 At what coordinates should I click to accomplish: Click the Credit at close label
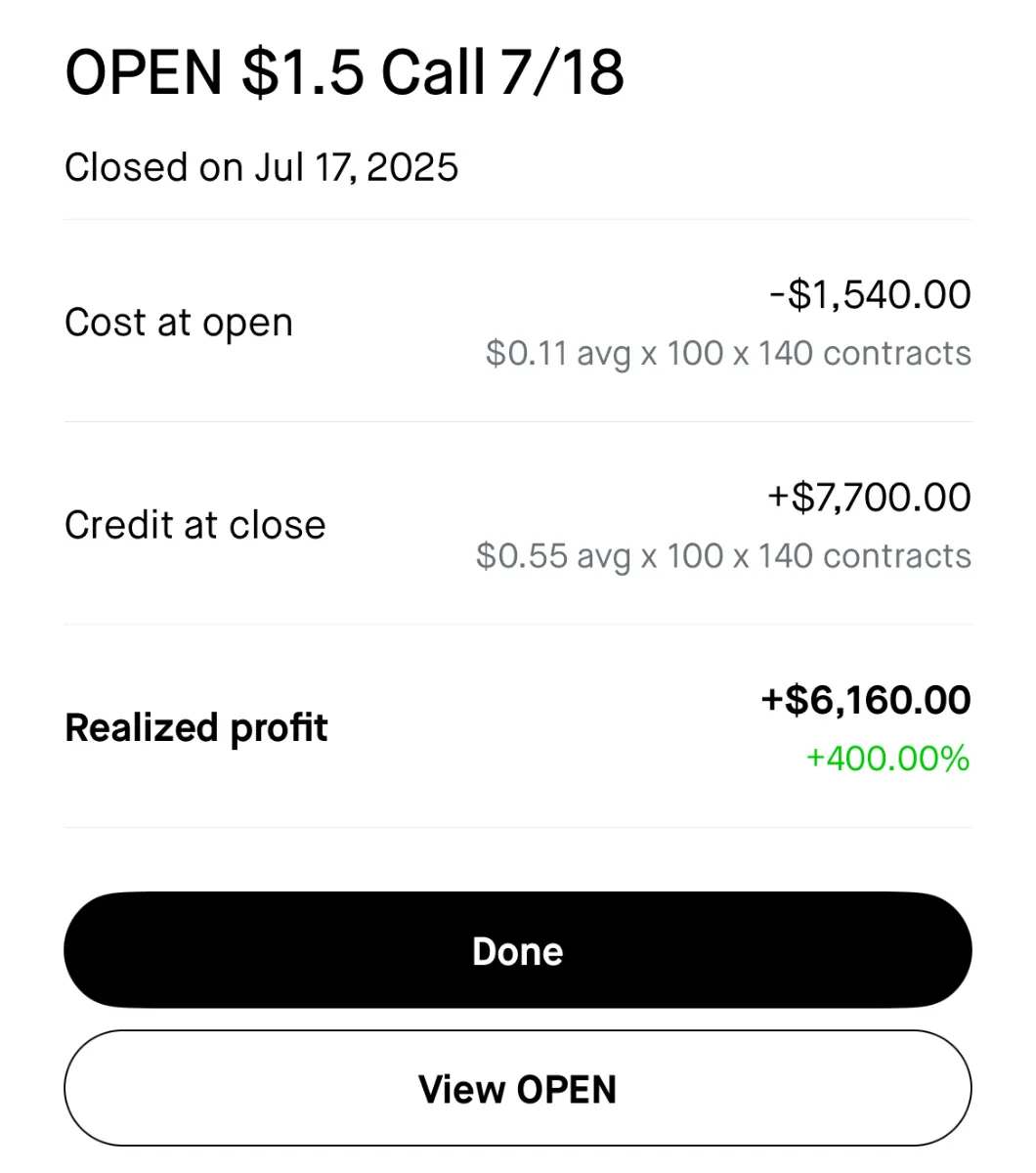pyautogui.click(x=194, y=525)
